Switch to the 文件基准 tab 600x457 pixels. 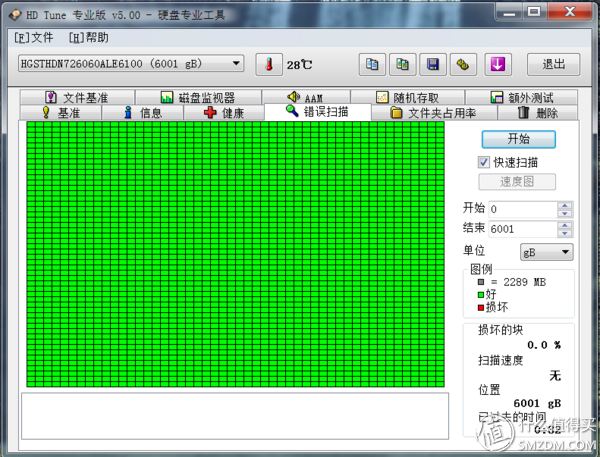(x=77, y=98)
